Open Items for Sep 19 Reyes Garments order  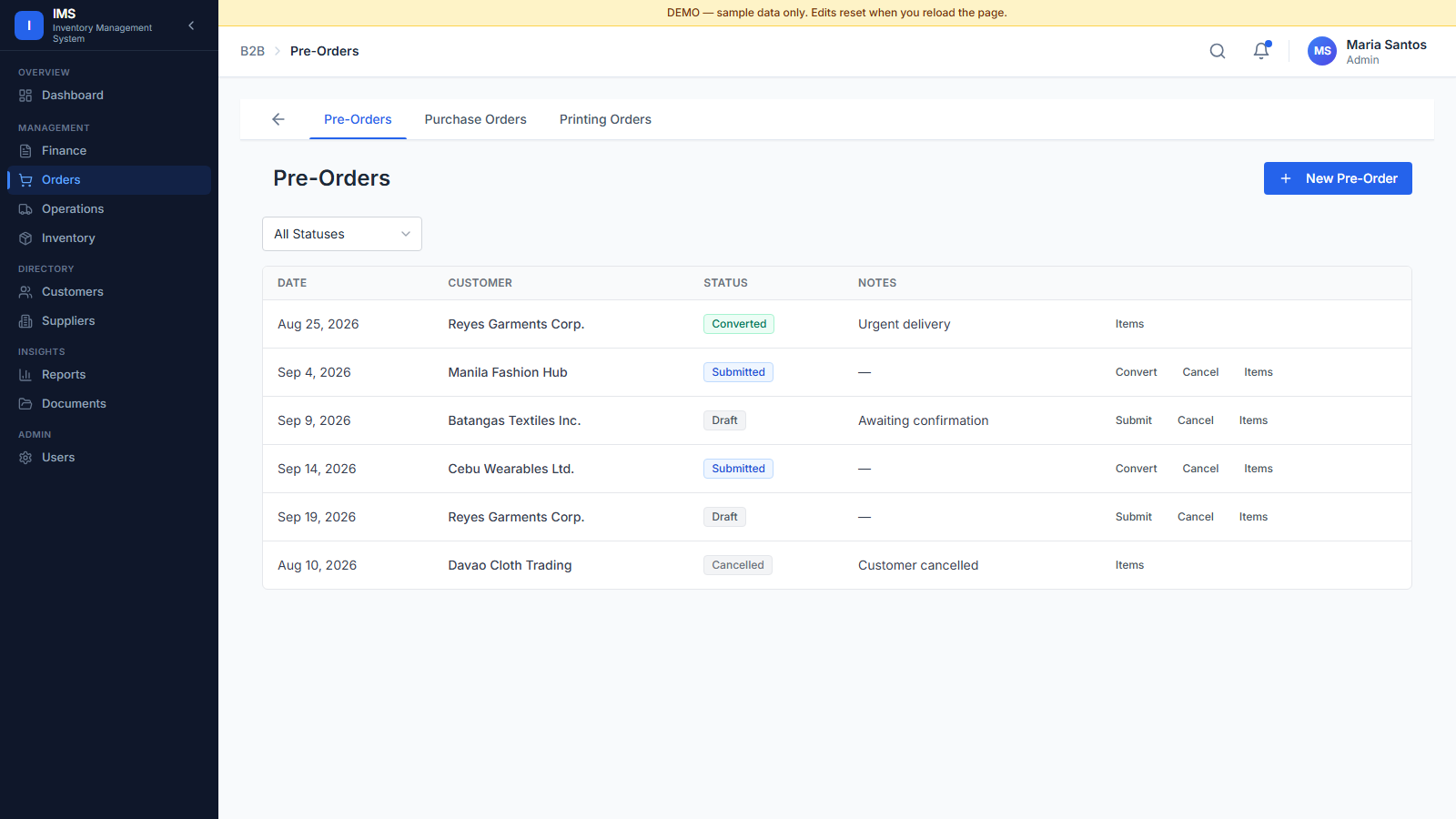(1253, 517)
